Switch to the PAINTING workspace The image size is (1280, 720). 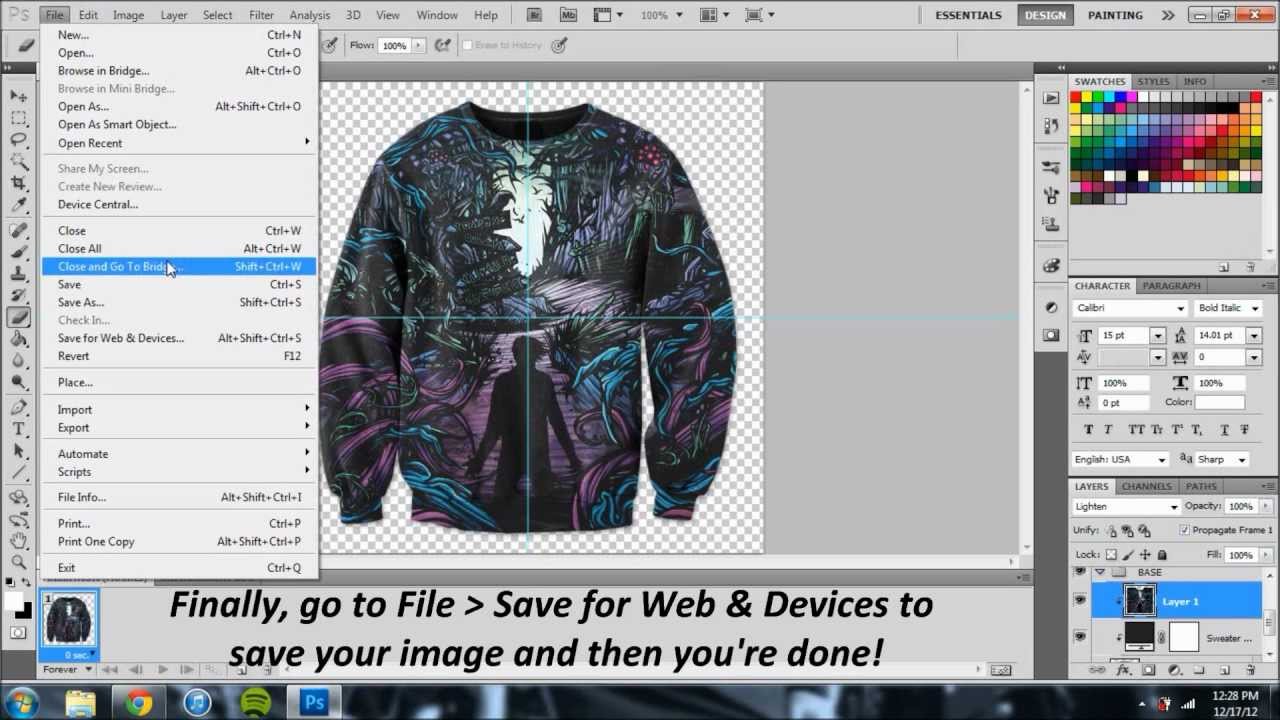click(1115, 15)
